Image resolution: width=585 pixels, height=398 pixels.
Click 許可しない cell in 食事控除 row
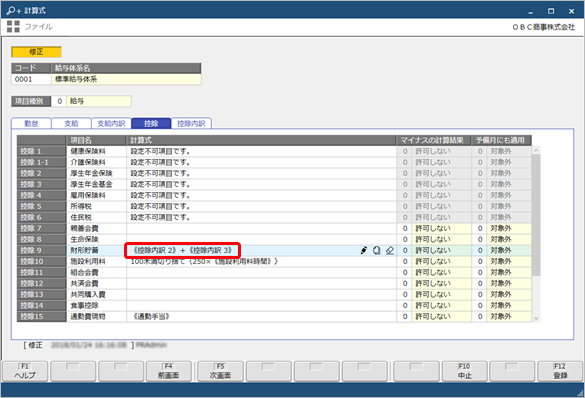point(441,305)
